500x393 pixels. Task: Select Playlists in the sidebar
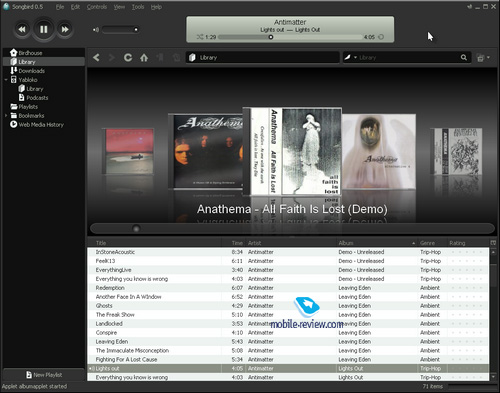(x=44, y=107)
